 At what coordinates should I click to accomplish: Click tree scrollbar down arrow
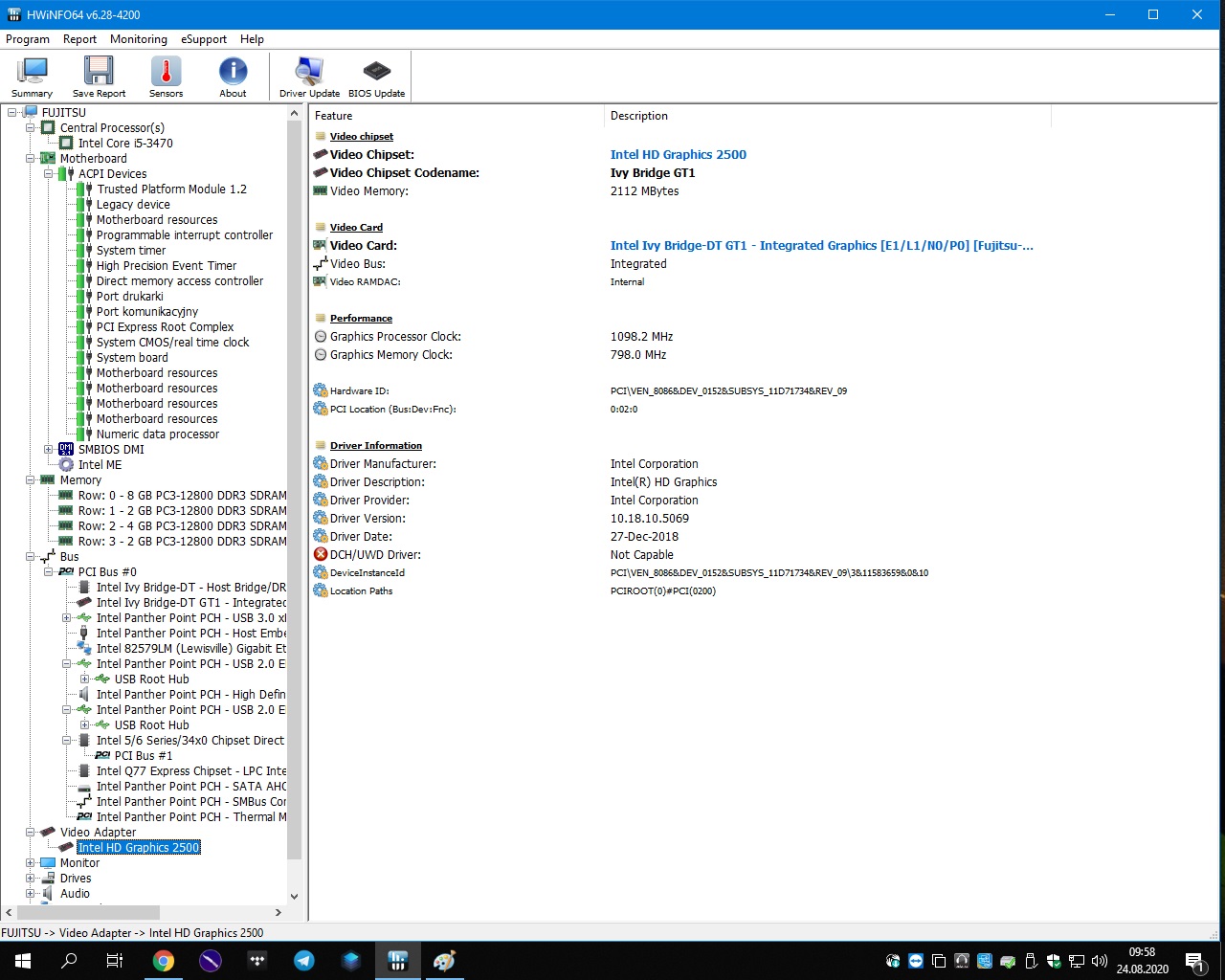point(294,897)
